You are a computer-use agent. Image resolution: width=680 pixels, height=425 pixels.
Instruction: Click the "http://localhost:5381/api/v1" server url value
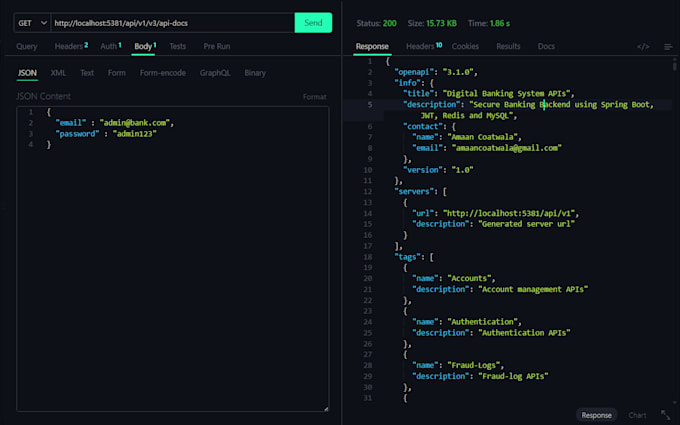[x=508, y=213]
